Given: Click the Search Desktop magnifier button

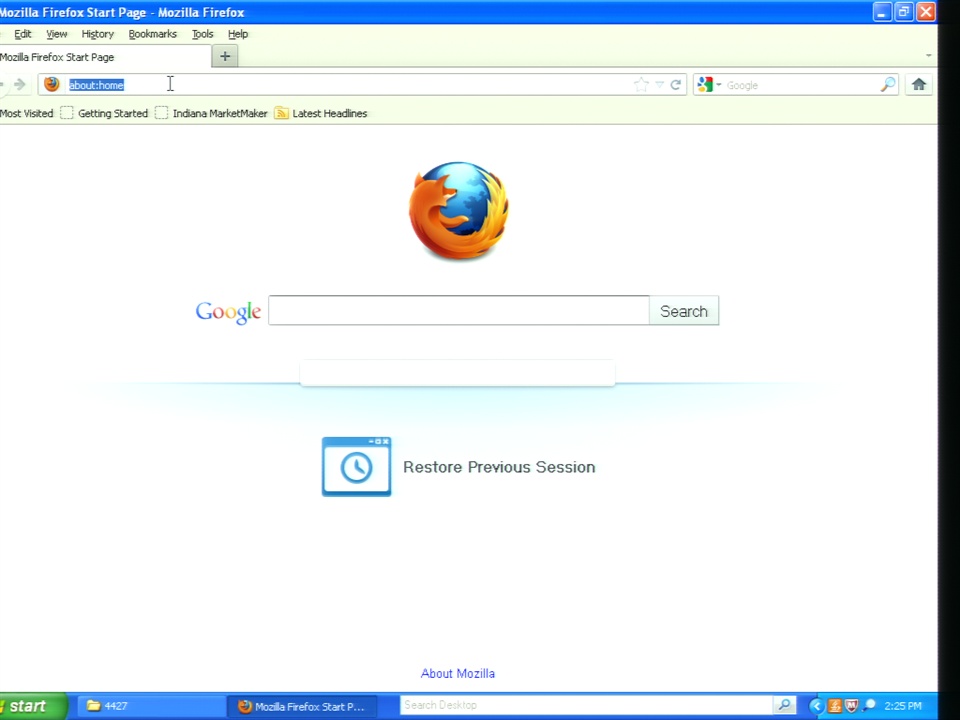Looking at the screenshot, I should pyautogui.click(x=784, y=705).
